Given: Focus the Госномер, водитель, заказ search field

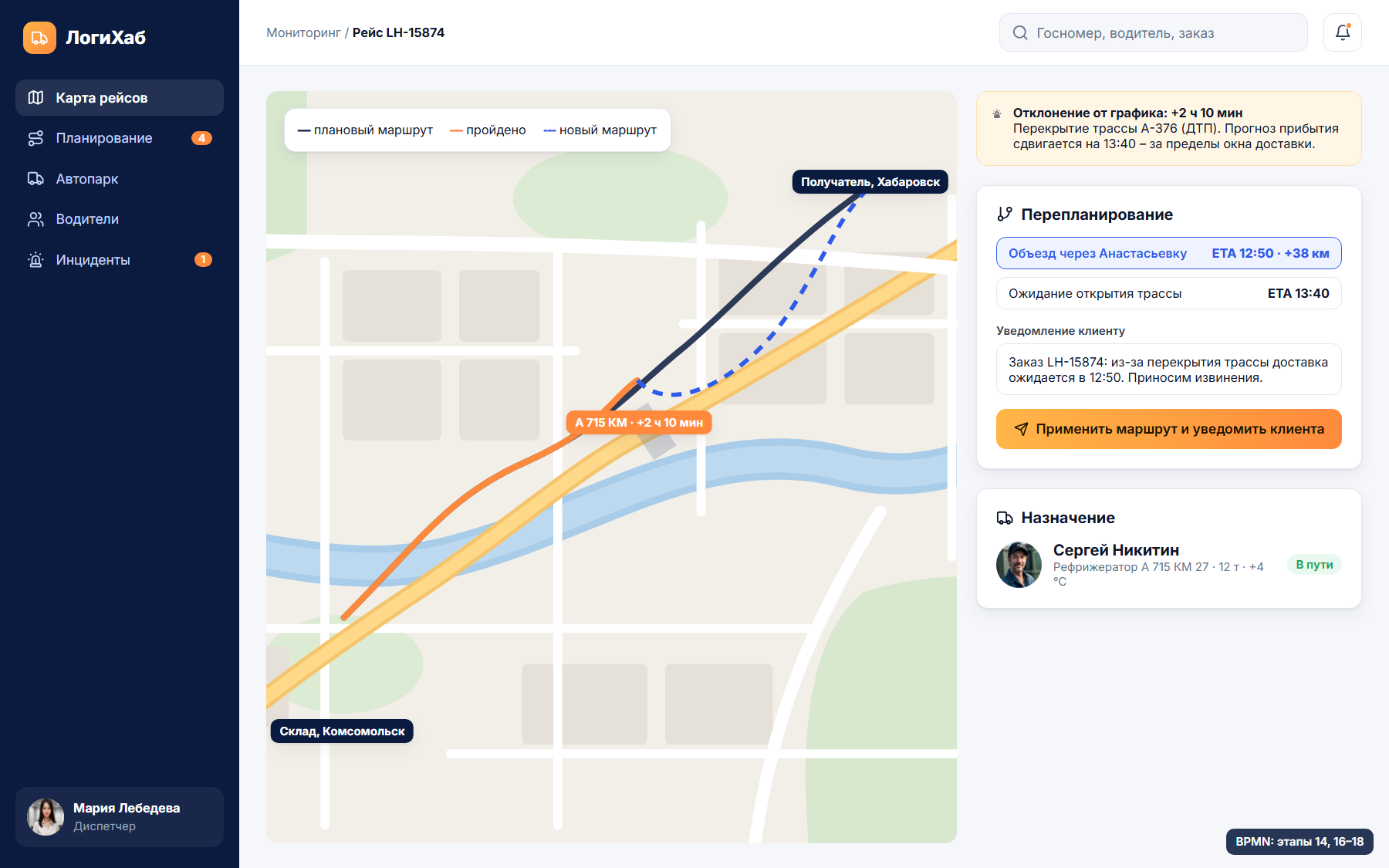Looking at the screenshot, I should click(x=1154, y=32).
